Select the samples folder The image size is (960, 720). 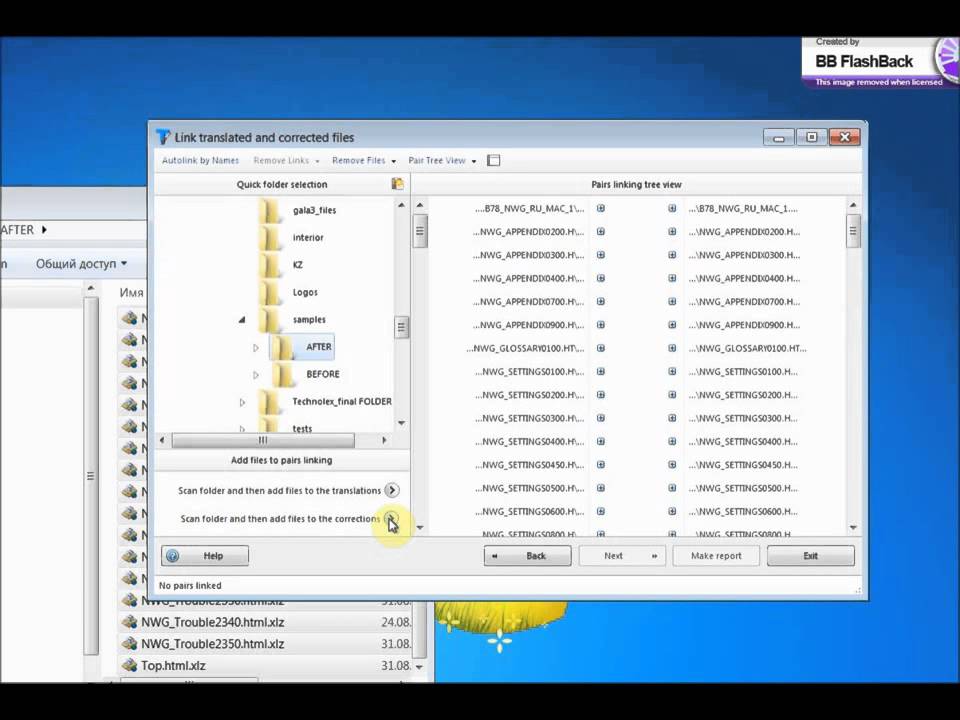tap(309, 320)
